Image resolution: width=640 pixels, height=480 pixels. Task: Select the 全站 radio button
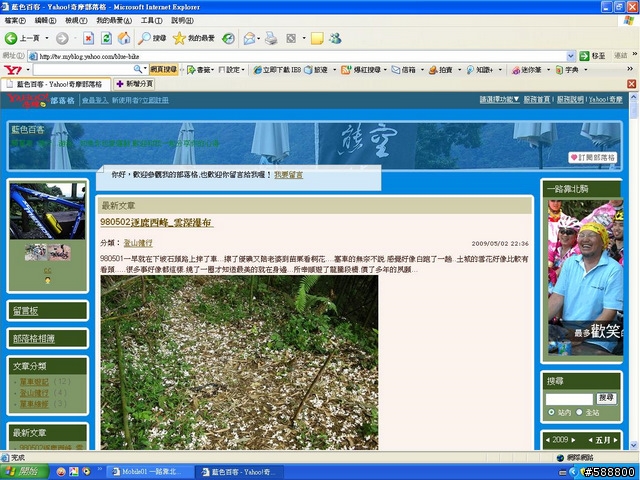pos(579,412)
